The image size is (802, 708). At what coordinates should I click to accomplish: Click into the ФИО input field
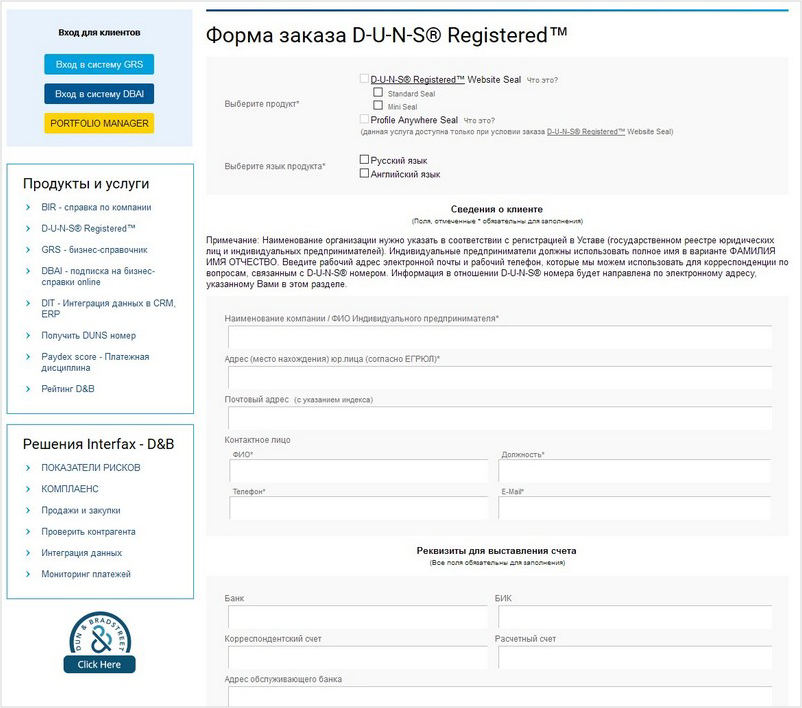(x=359, y=470)
